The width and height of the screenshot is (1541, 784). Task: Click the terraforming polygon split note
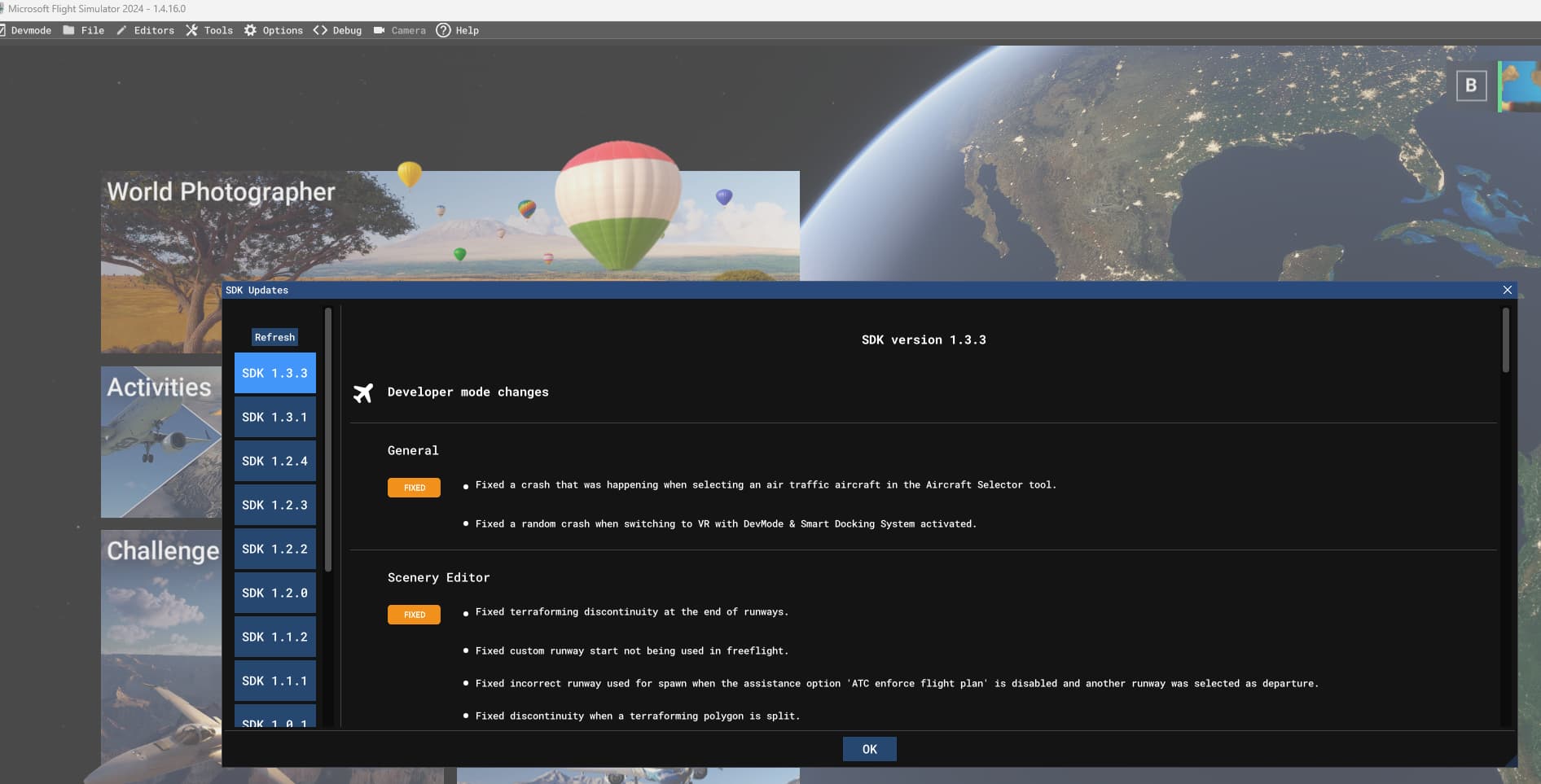(638, 716)
